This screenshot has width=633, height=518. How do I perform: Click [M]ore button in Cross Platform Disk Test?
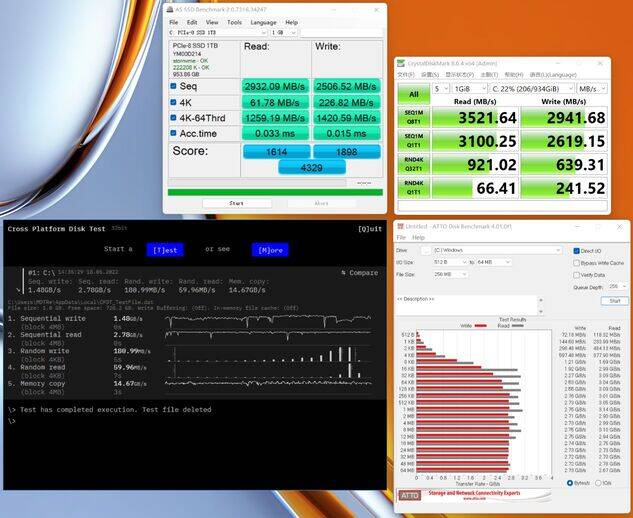click(270, 250)
